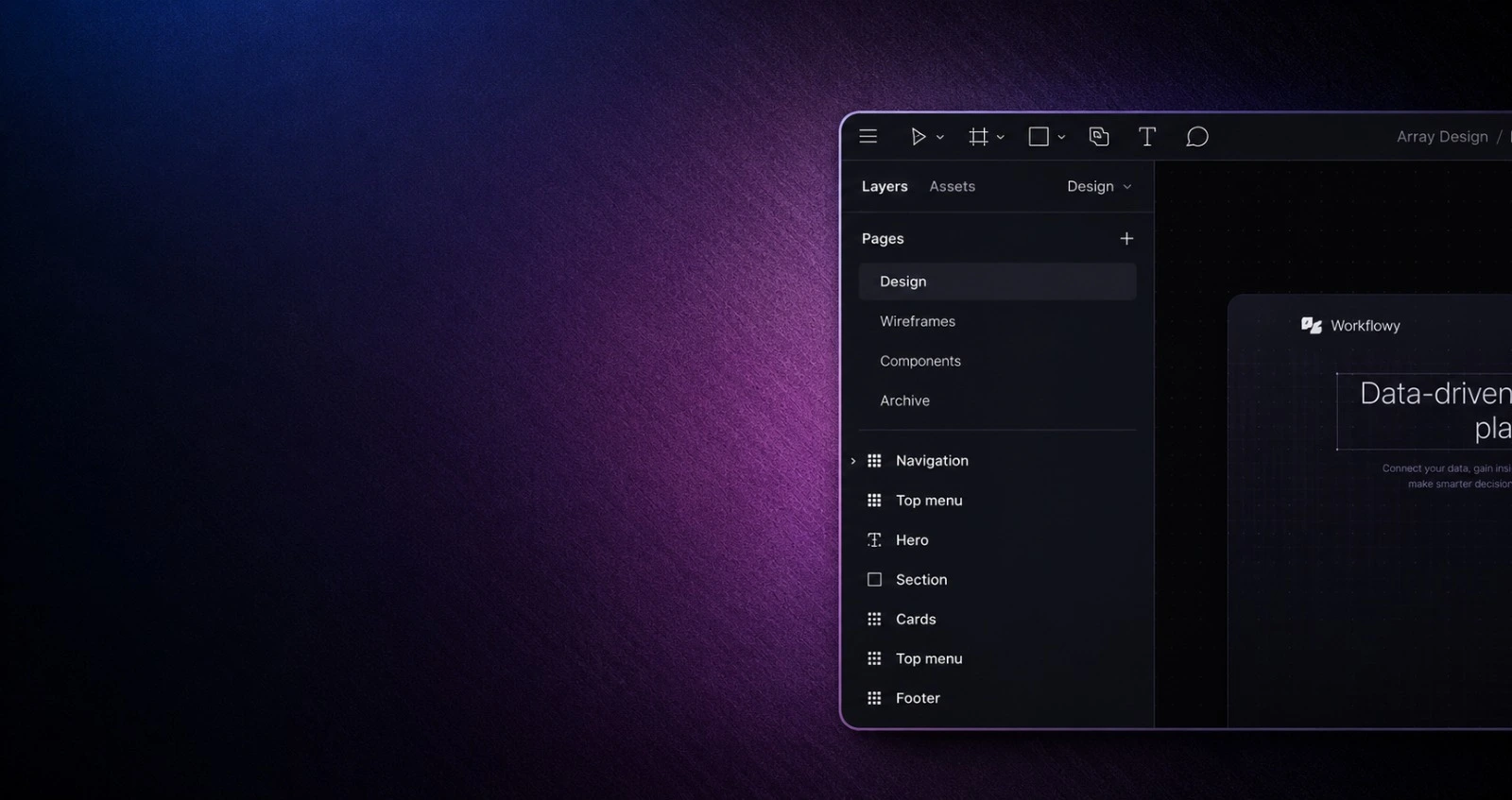
Task: Switch to the Layers tab
Action: coord(885,187)
